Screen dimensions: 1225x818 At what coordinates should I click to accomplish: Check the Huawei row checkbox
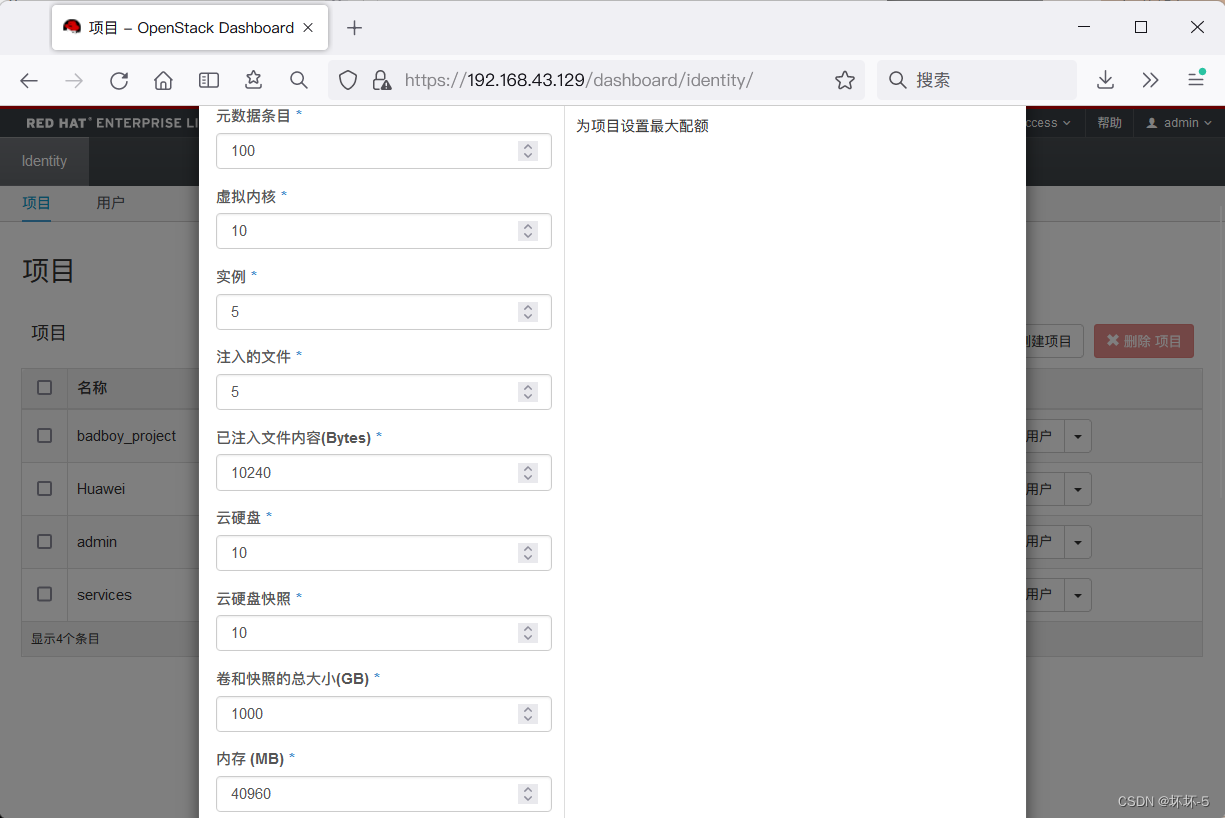click(44, 488)
